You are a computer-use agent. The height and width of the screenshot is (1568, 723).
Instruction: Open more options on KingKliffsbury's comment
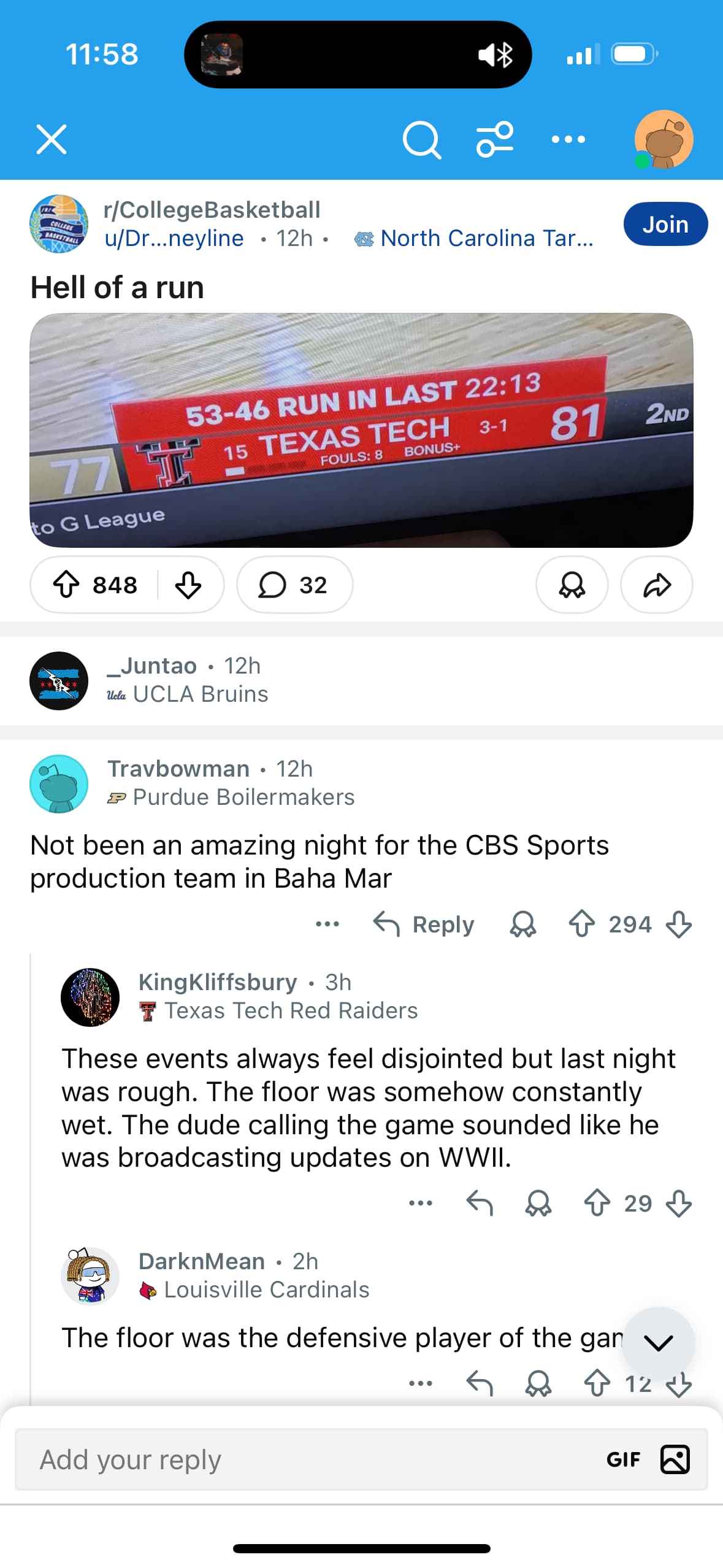tap(420, 1203)
